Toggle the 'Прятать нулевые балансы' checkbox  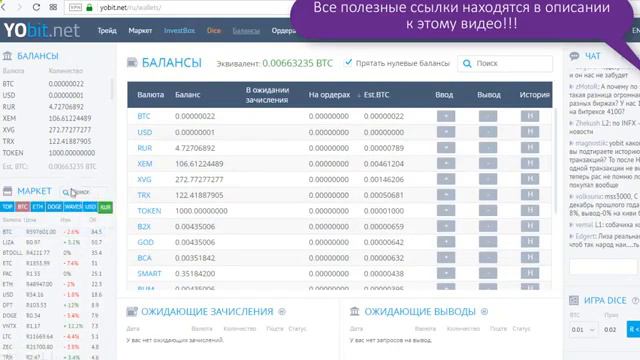pos(348,62)
